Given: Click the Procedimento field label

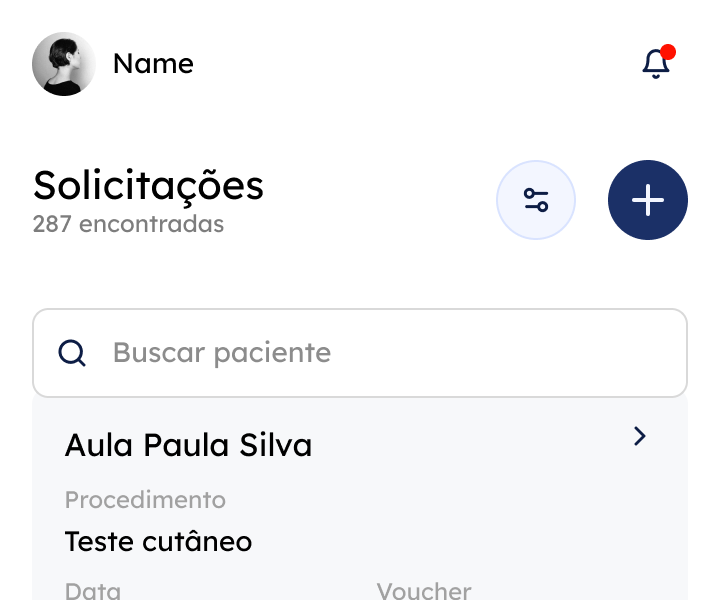Looking at the screenshot, I should [145, 499].
